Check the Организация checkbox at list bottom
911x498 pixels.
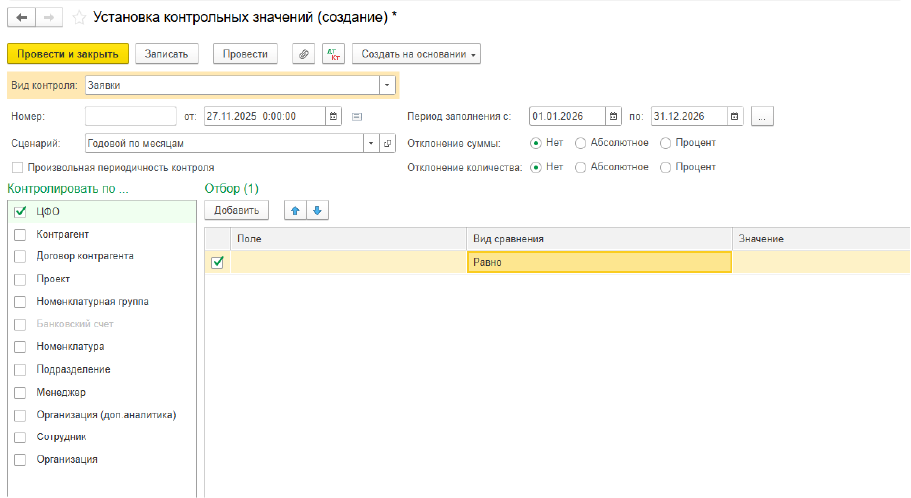[20, 460]
